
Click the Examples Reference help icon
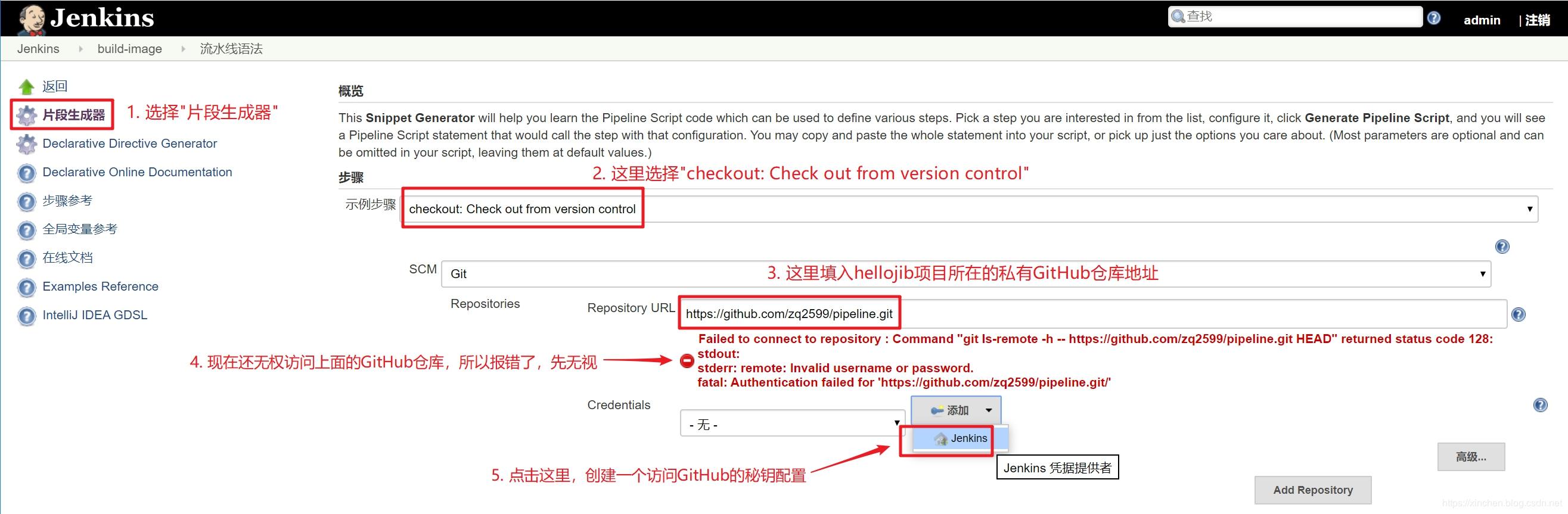[26, 287]
